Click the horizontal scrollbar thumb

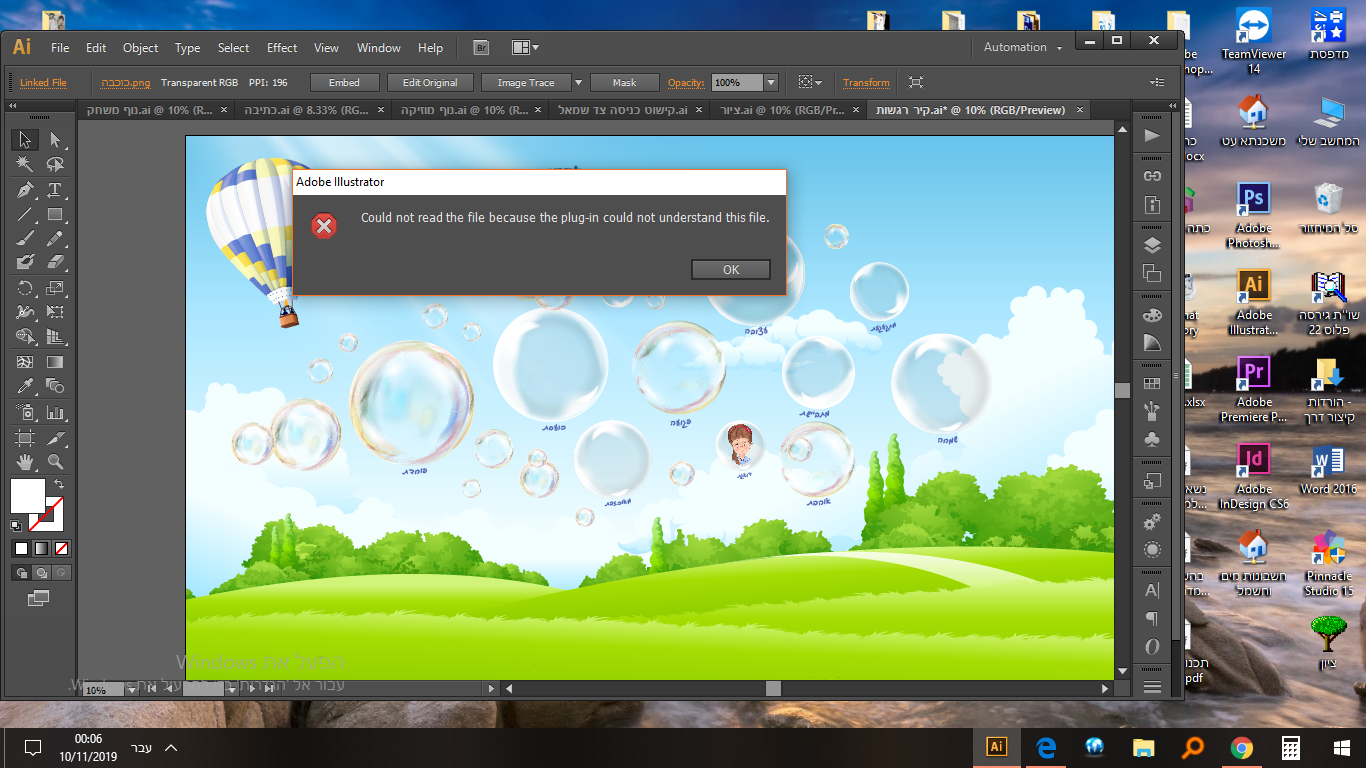click(773, 689)
